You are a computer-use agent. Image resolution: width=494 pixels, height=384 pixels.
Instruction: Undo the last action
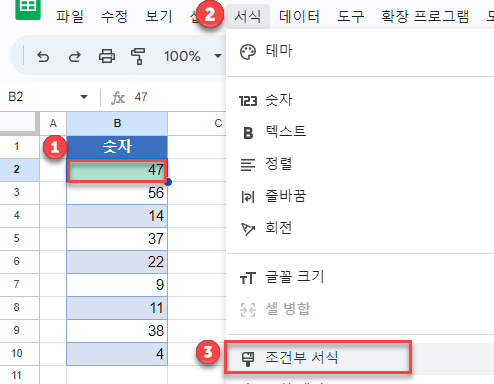coord(43,56)
